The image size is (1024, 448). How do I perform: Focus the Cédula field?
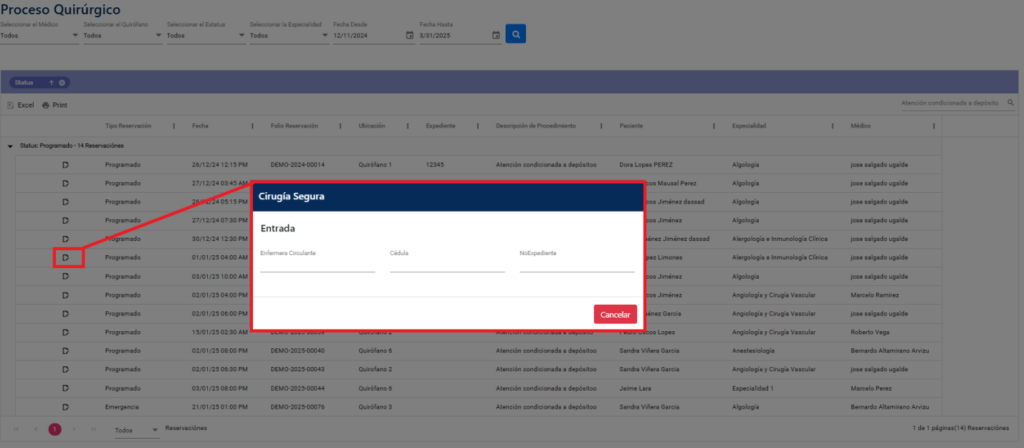[447, 265]
